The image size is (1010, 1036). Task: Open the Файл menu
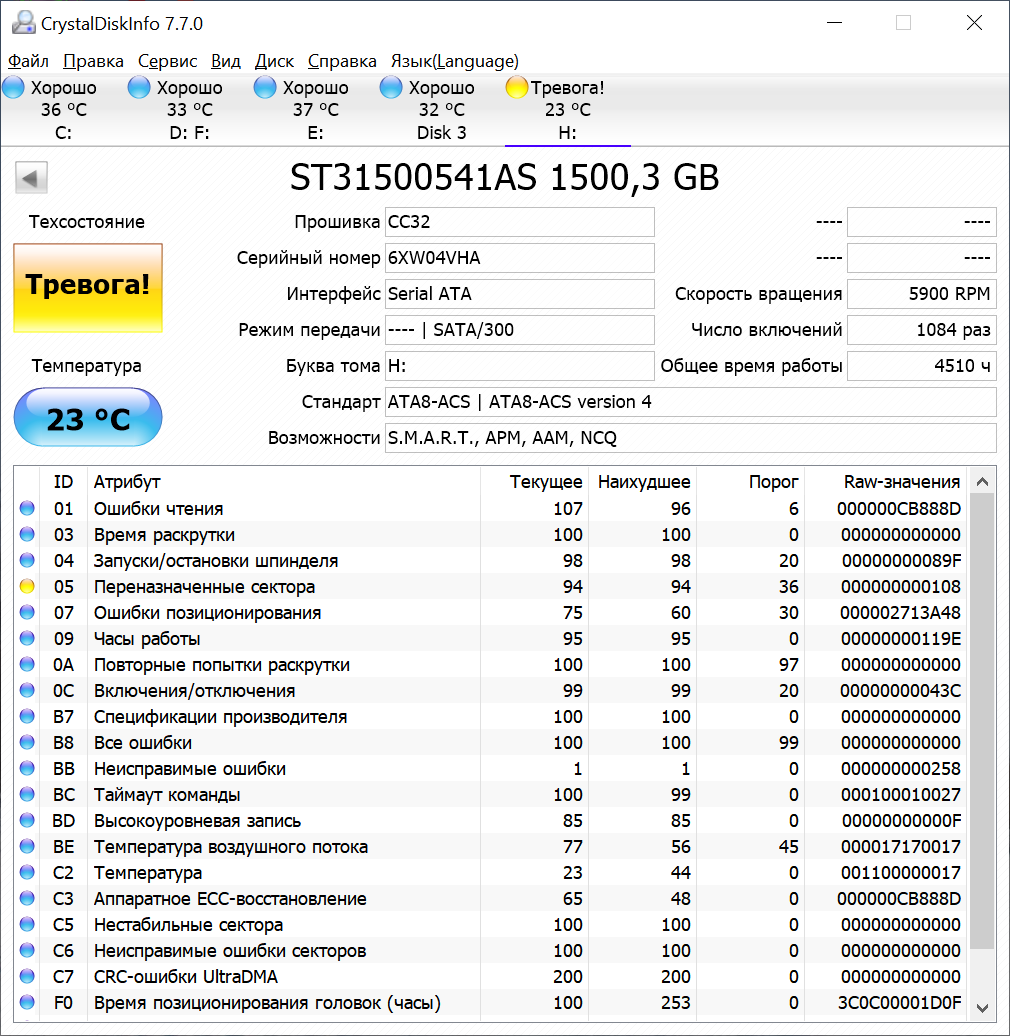click(x=28, y=61)
